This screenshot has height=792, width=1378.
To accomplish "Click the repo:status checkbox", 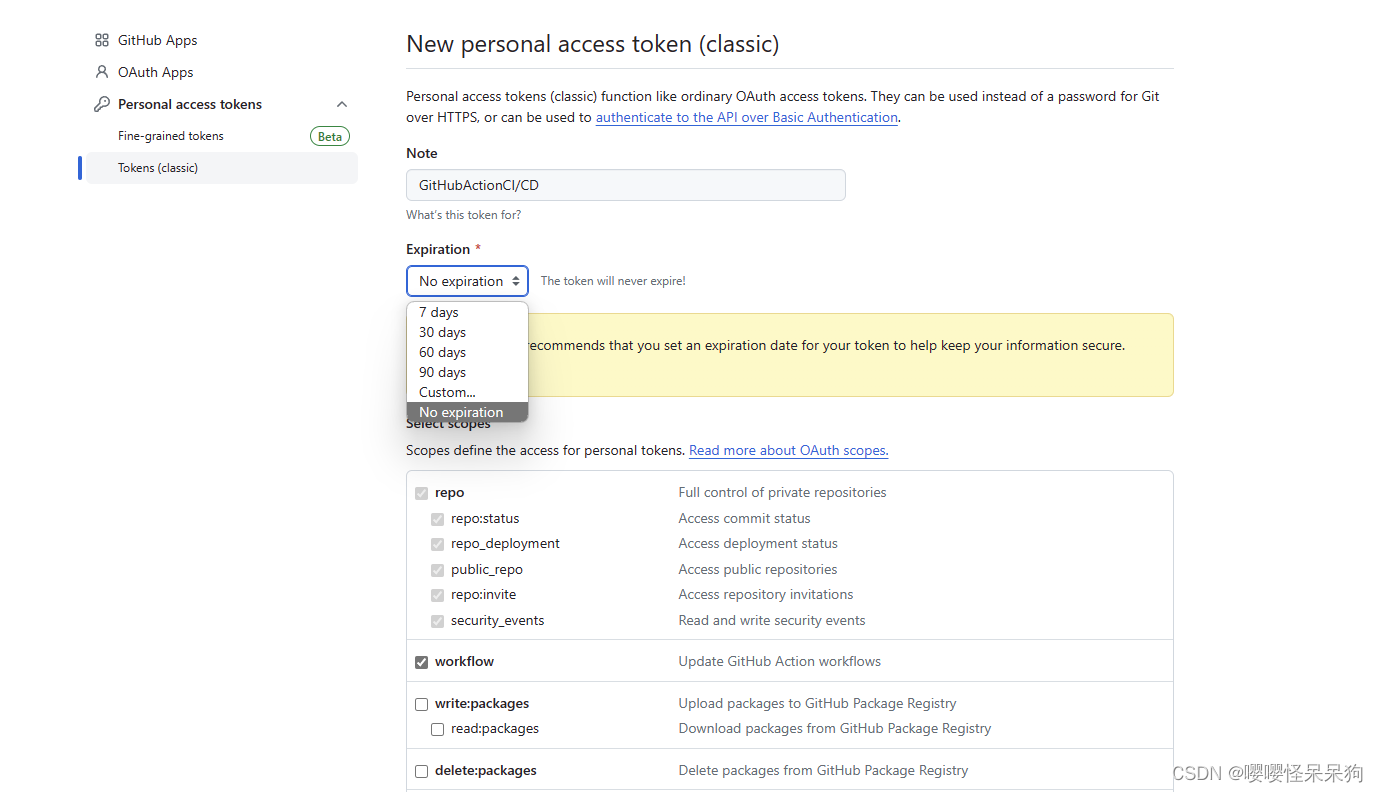I will pos(437,519).
